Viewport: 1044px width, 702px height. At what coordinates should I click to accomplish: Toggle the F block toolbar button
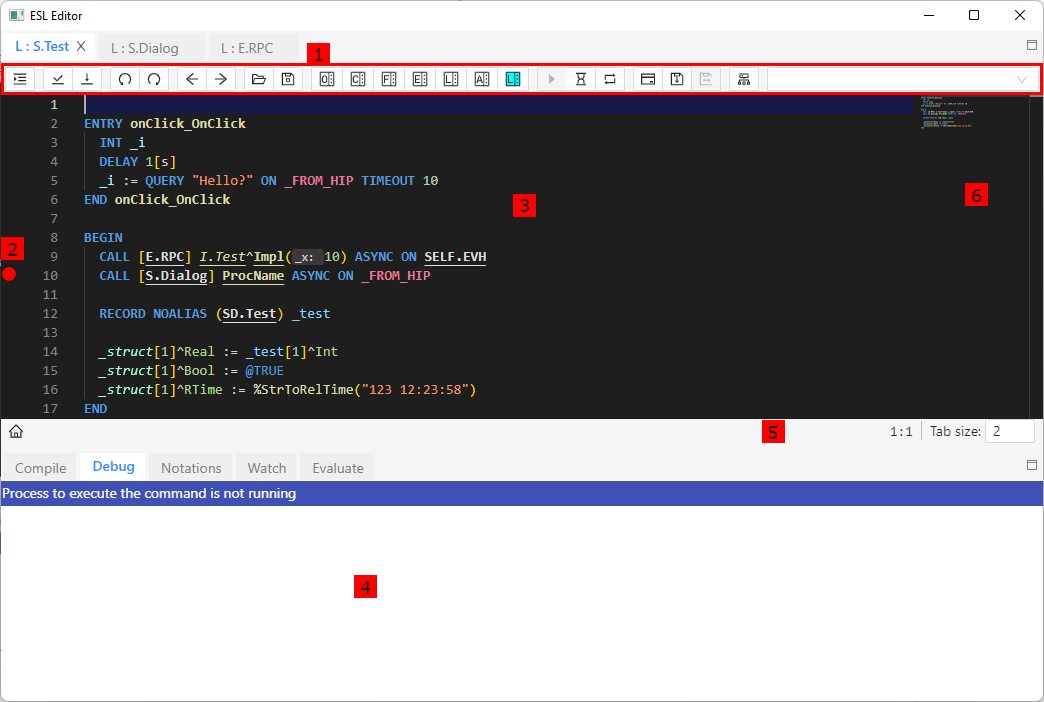coord(389,79)
